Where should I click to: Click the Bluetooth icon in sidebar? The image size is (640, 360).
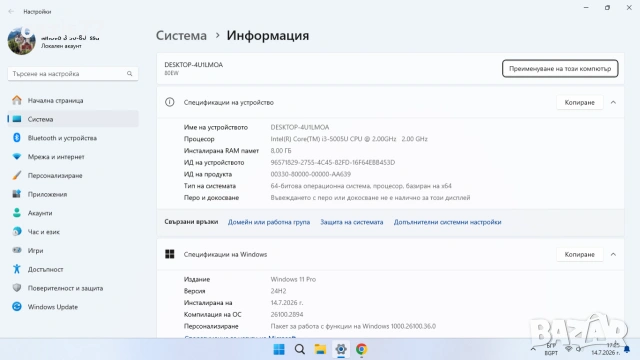point(17,138)
